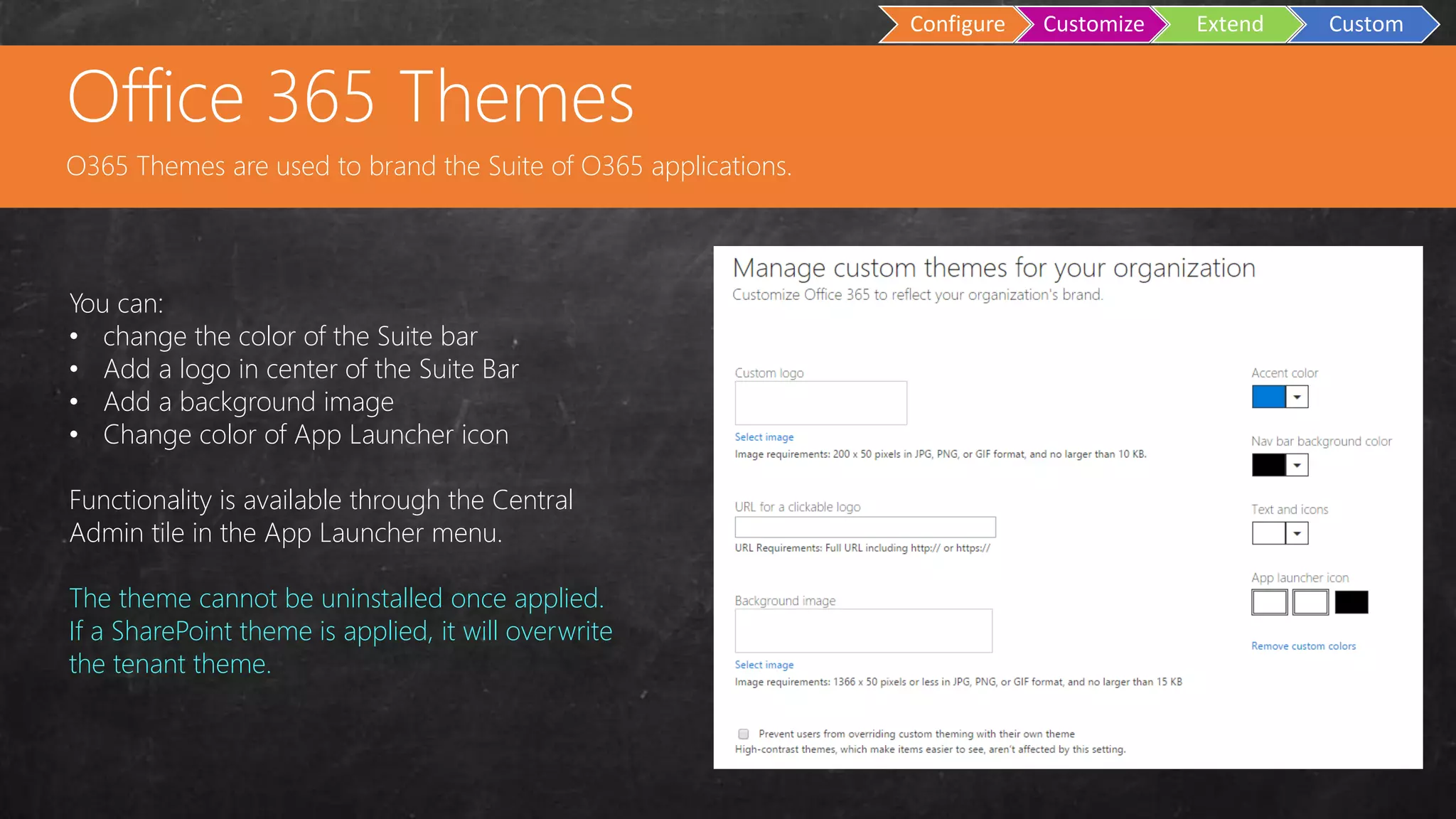Click 'High-contrast themes' note text
This screenshot has width=1456, height=819.
930,749
